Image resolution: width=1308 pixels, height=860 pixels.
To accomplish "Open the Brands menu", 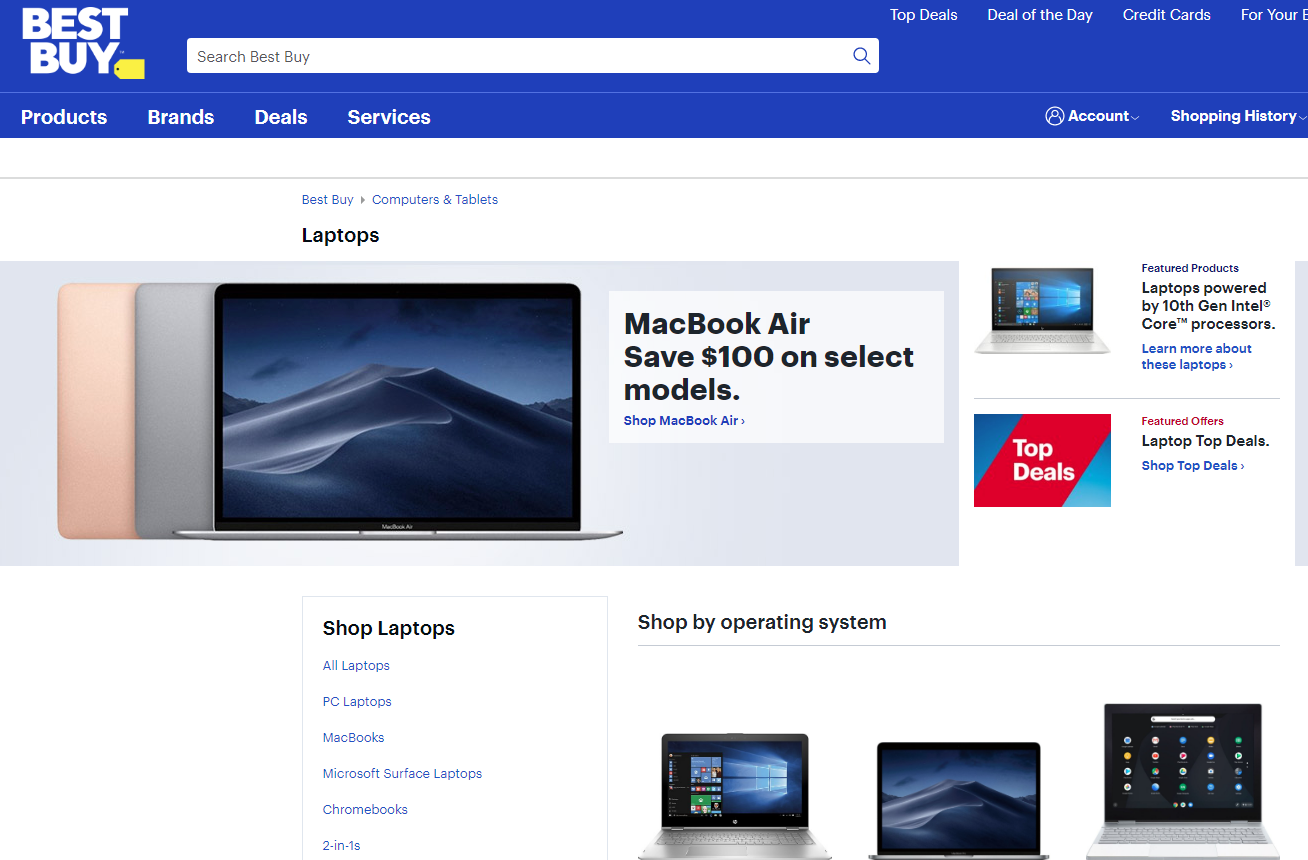I will (181, 117).
